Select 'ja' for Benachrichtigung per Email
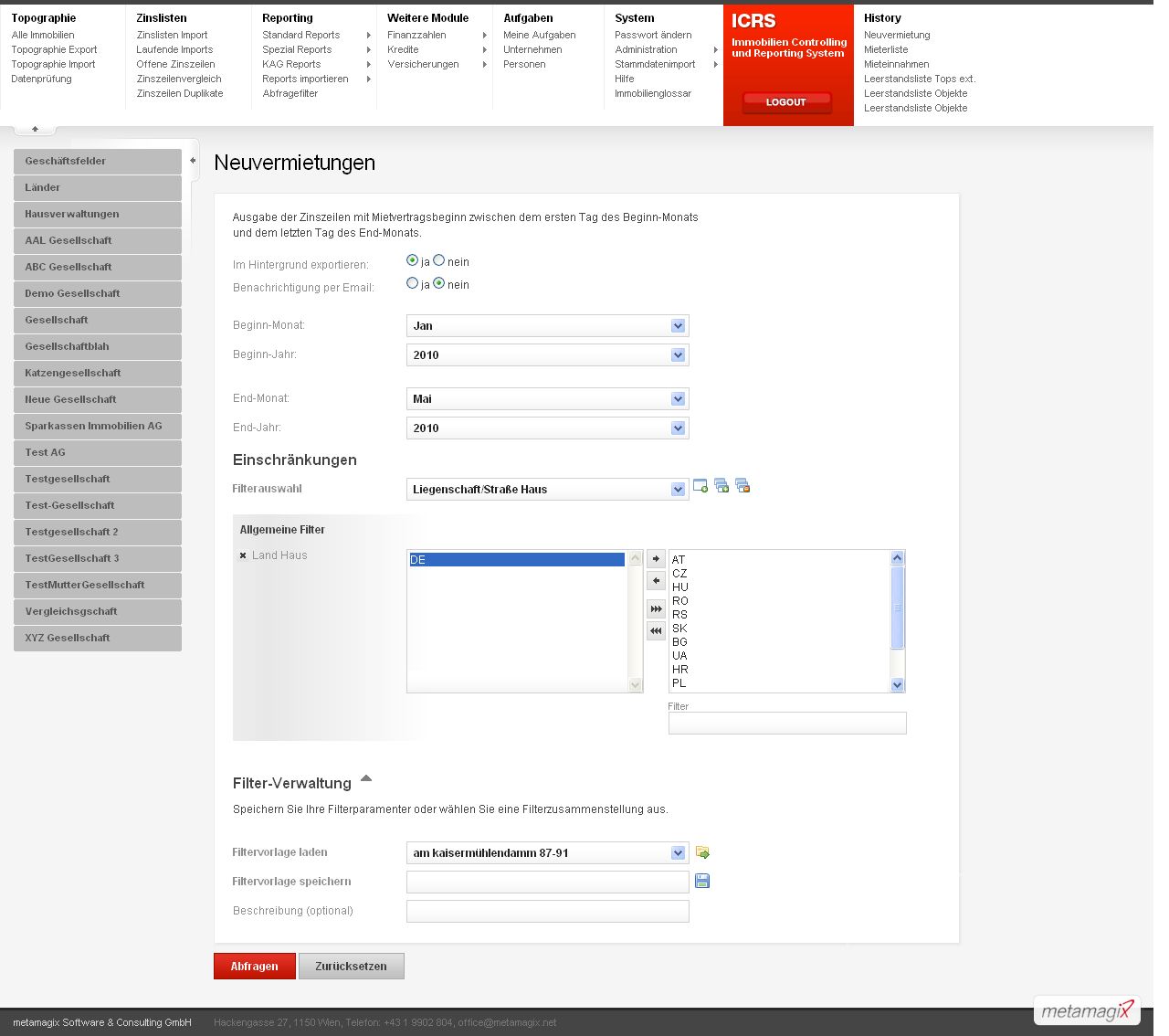 pos(413,283)
